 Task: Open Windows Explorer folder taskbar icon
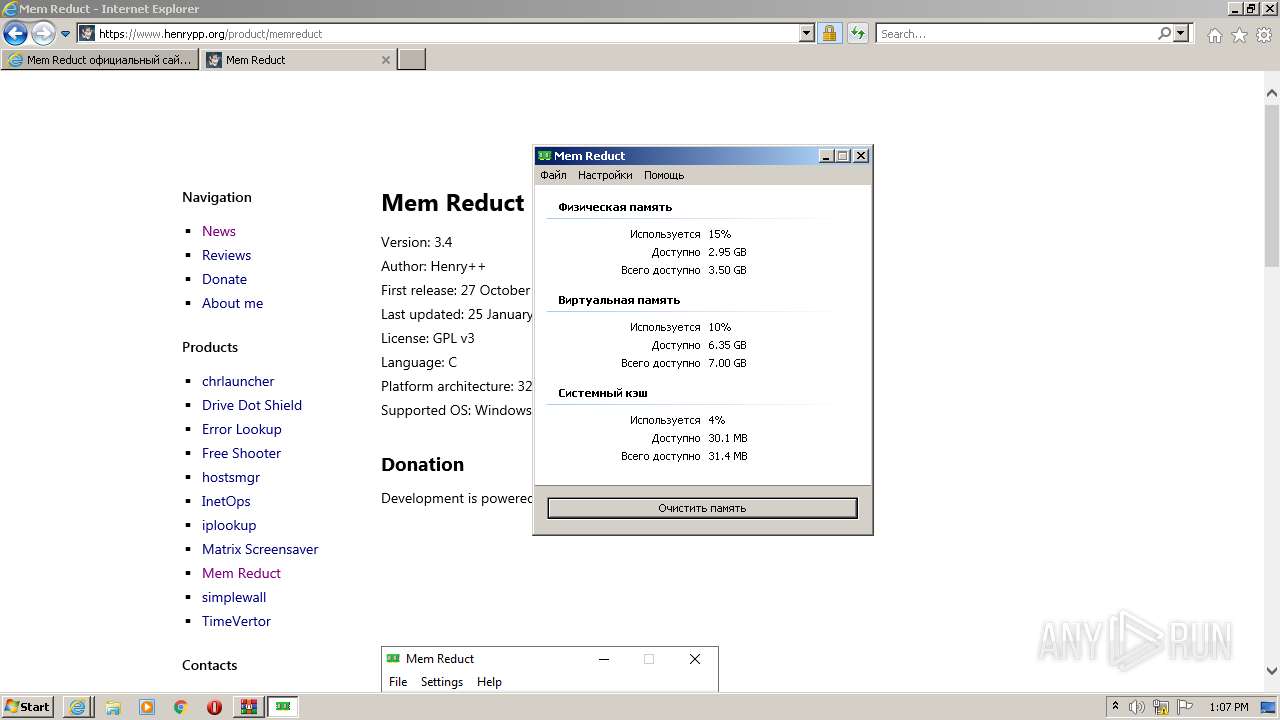tap(112, 707)
